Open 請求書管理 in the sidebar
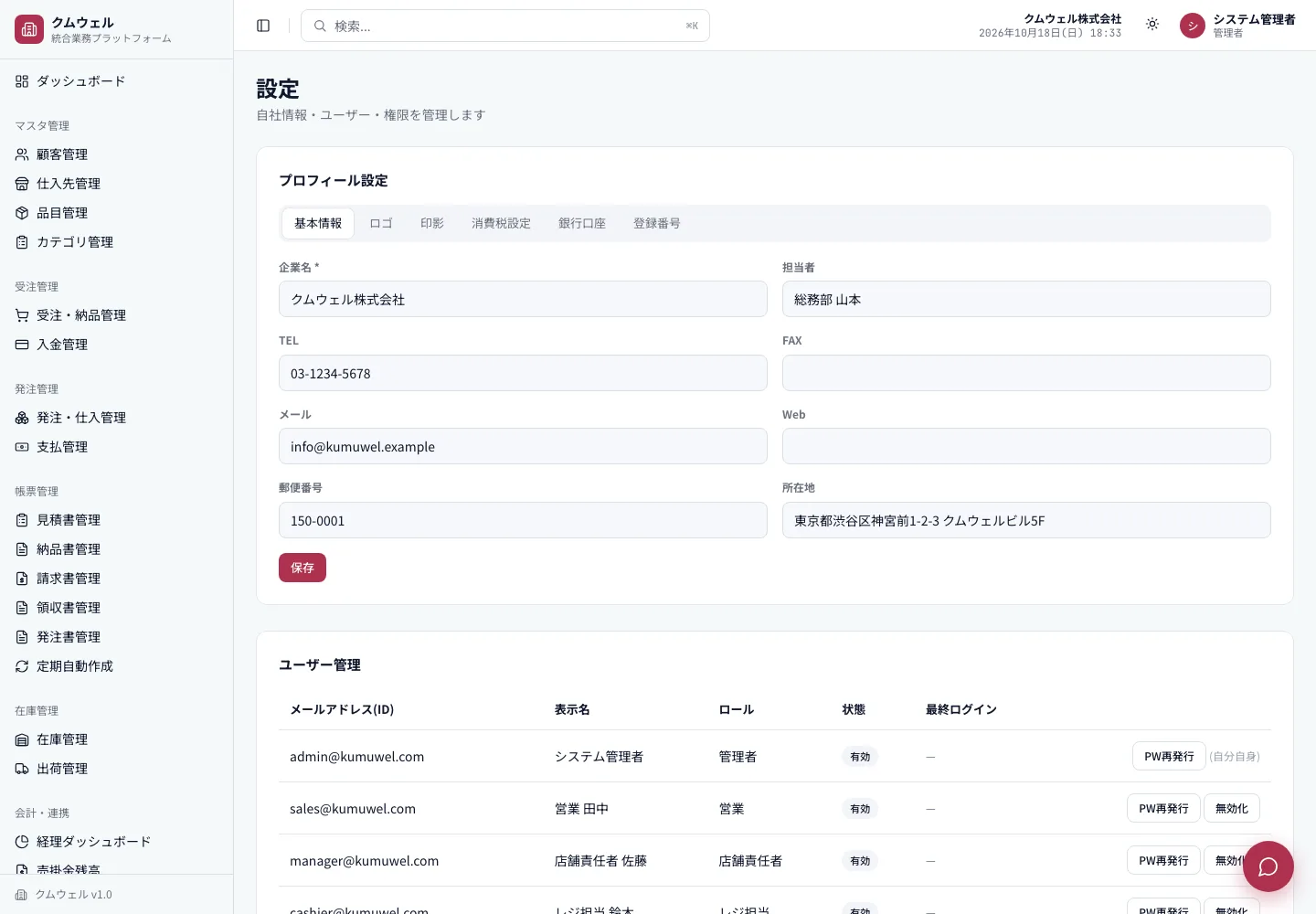The width and height of the screenshot is (1316, 914). click(x=117, y=579)
